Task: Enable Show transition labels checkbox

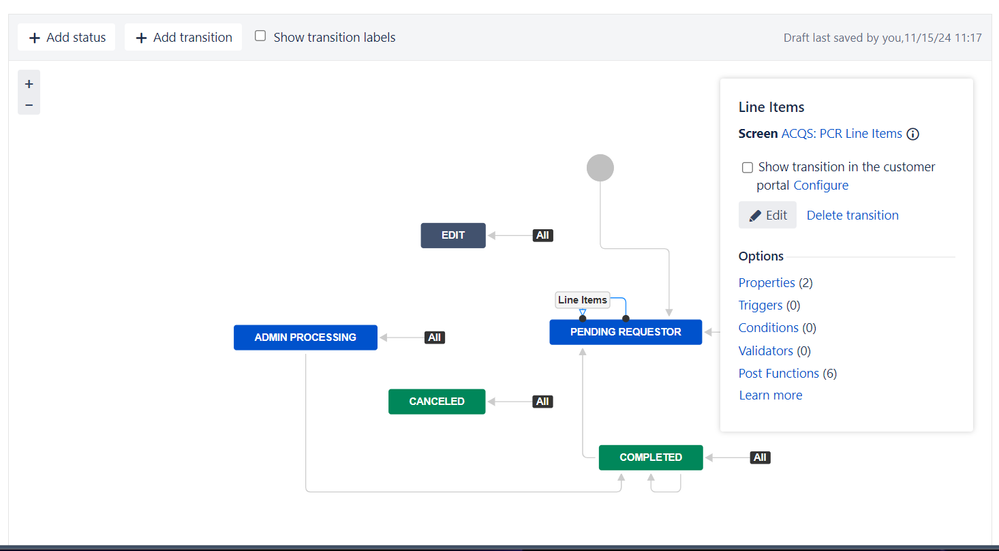Action: (260, 36)
